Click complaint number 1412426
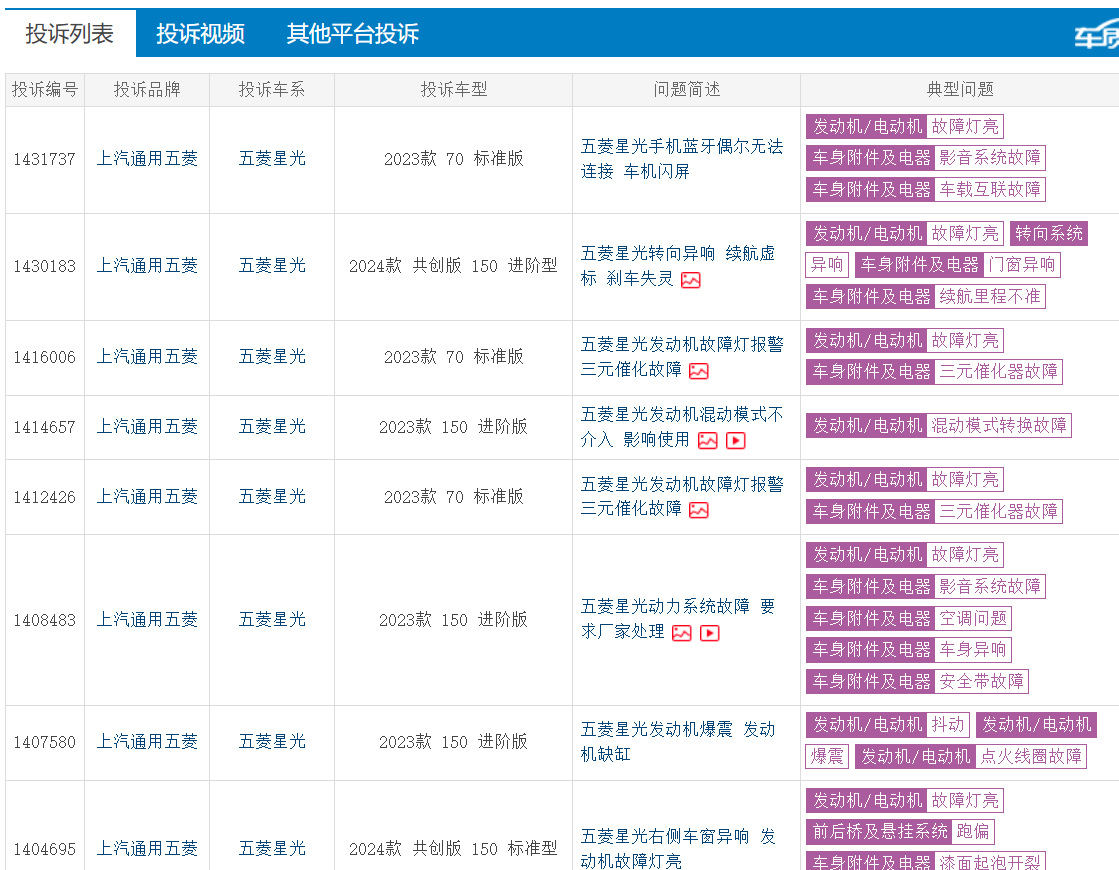Viewport: 1119px width, 870px height. (x=44, y=497)
